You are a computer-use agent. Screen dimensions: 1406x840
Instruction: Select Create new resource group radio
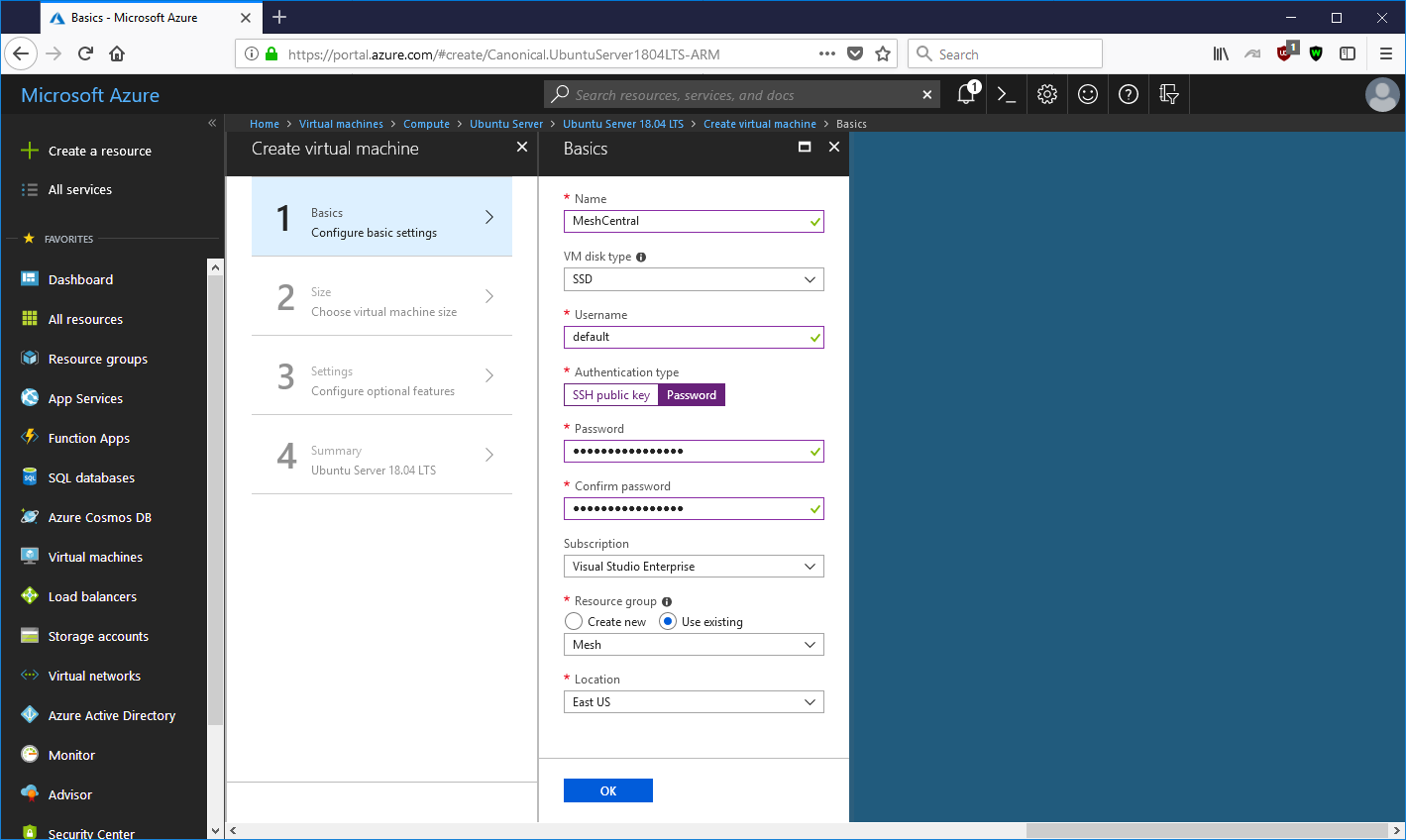click(x=574, y=621)
